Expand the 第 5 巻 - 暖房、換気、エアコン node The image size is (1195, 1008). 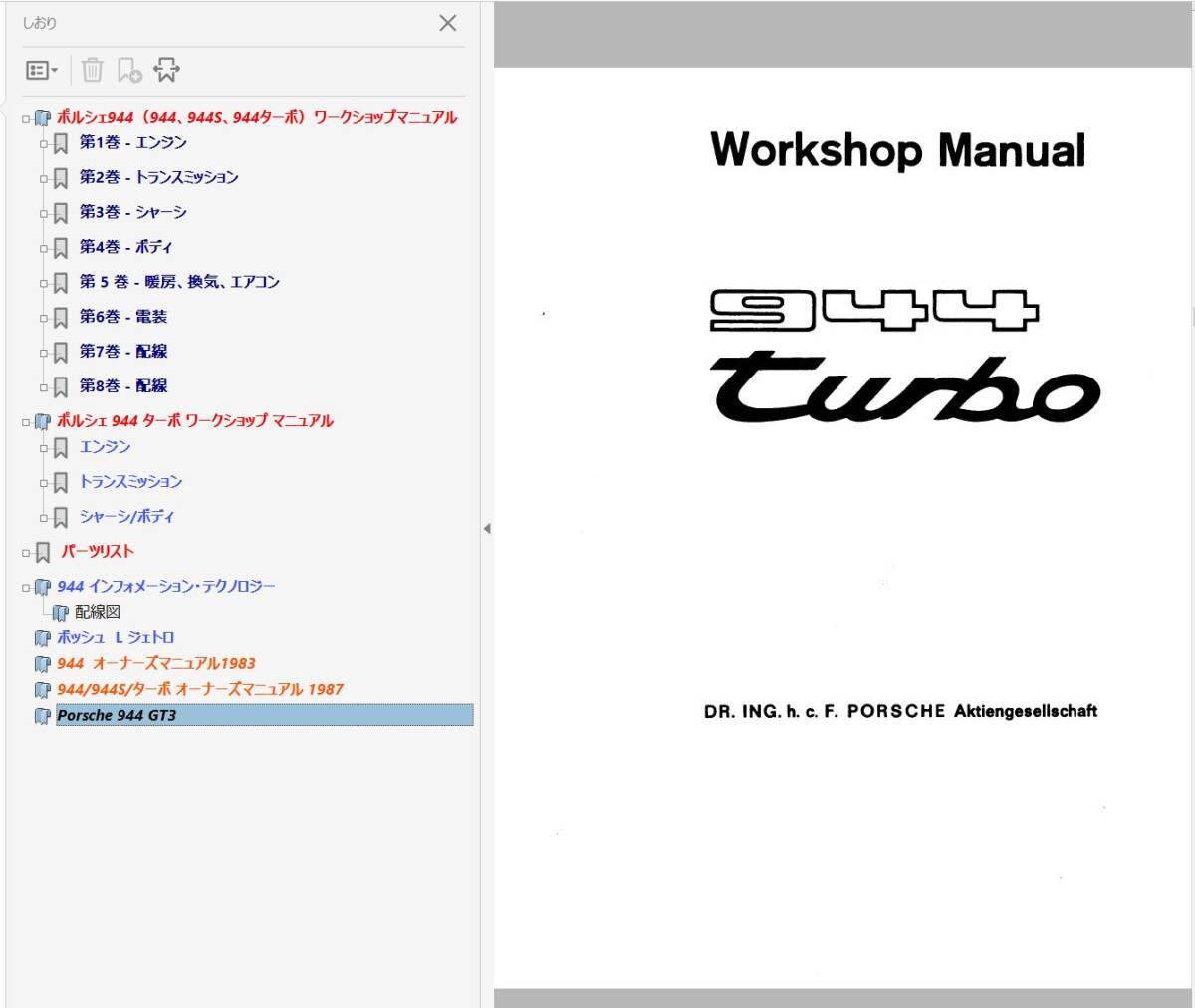point(44,284)
